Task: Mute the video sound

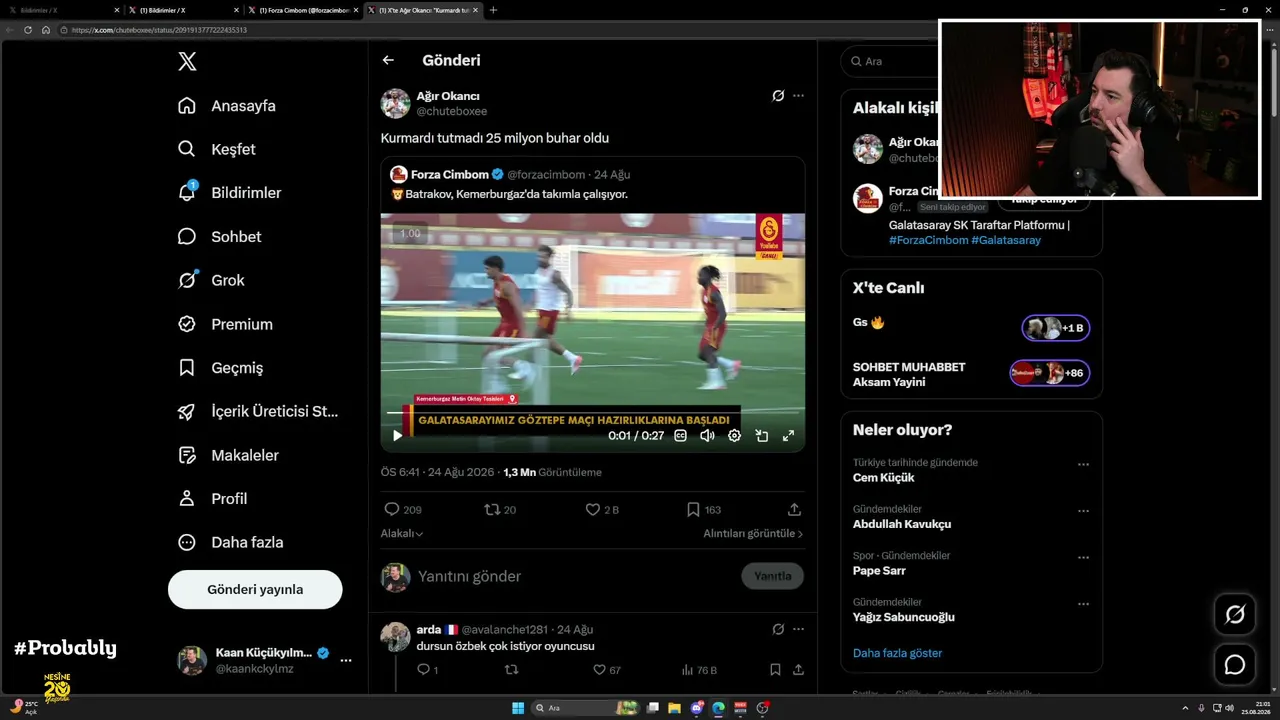Action: (707, 435)
